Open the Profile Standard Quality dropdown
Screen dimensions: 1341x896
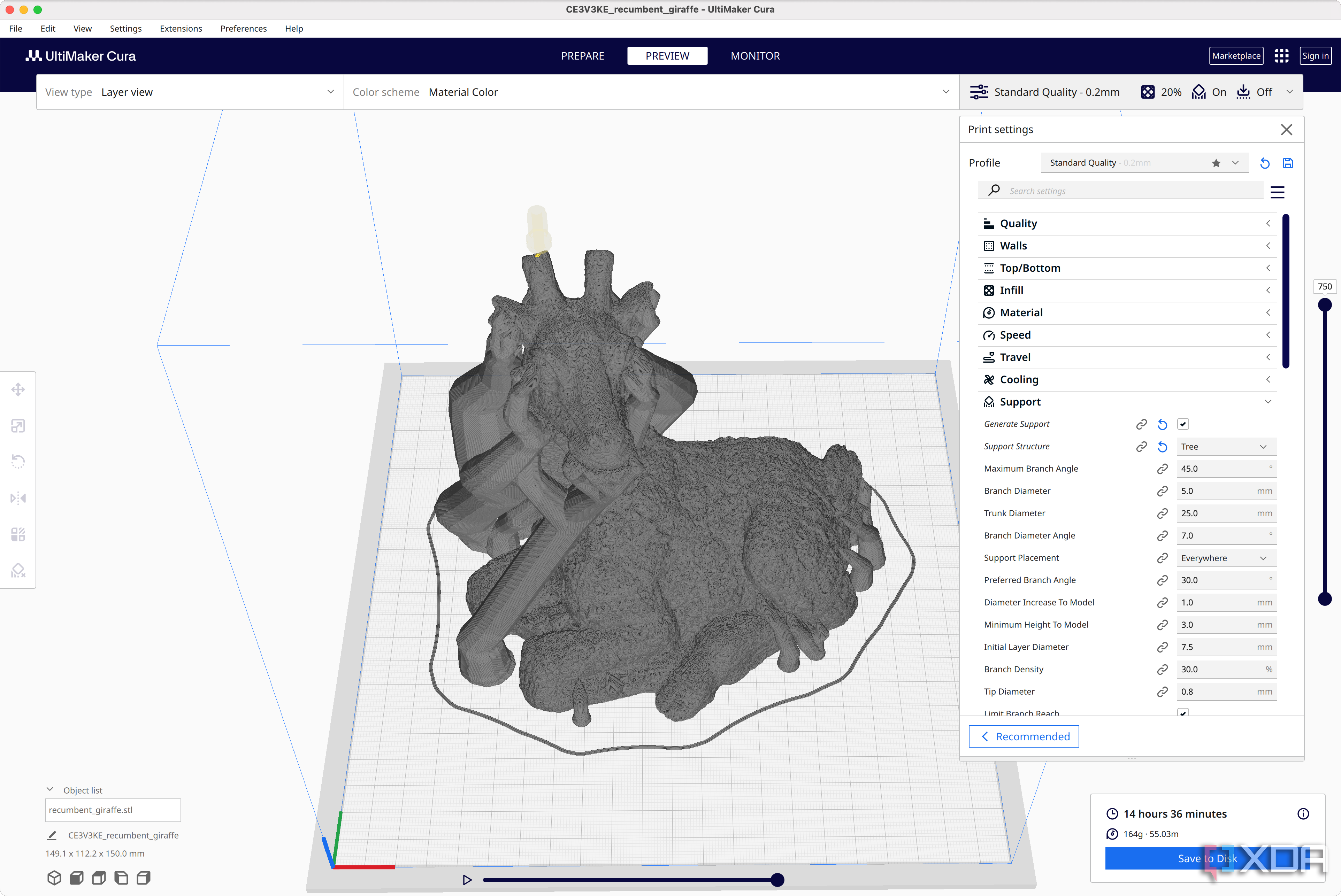(1144, 163)
